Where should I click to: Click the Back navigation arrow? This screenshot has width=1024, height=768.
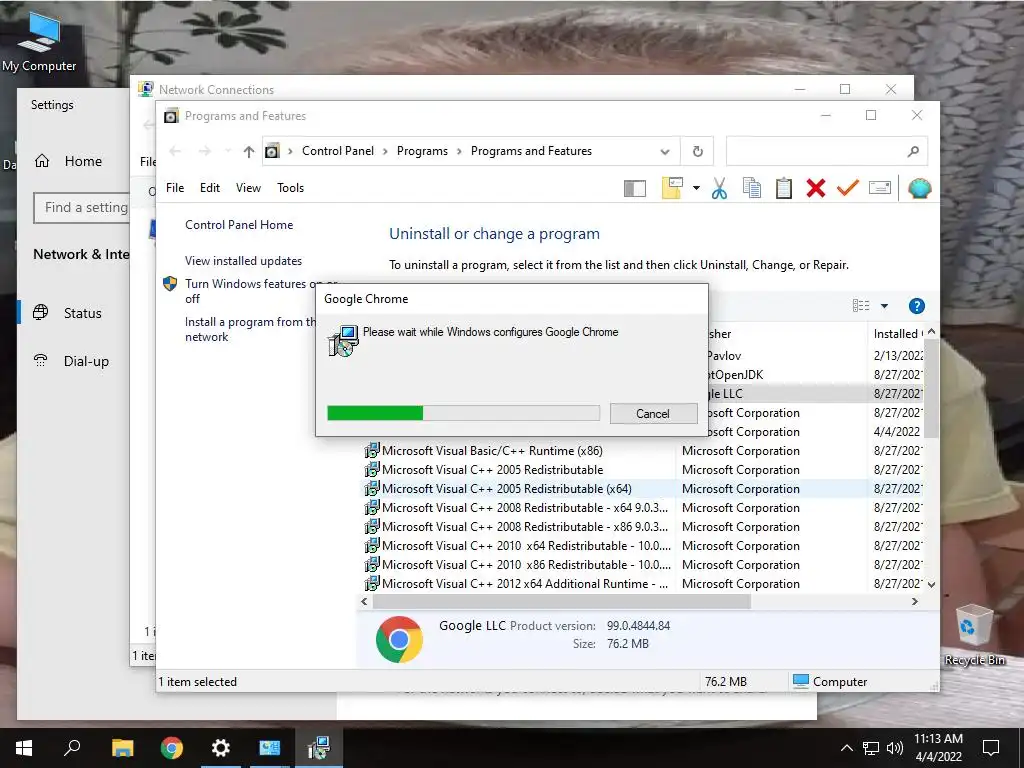(175, 152)
